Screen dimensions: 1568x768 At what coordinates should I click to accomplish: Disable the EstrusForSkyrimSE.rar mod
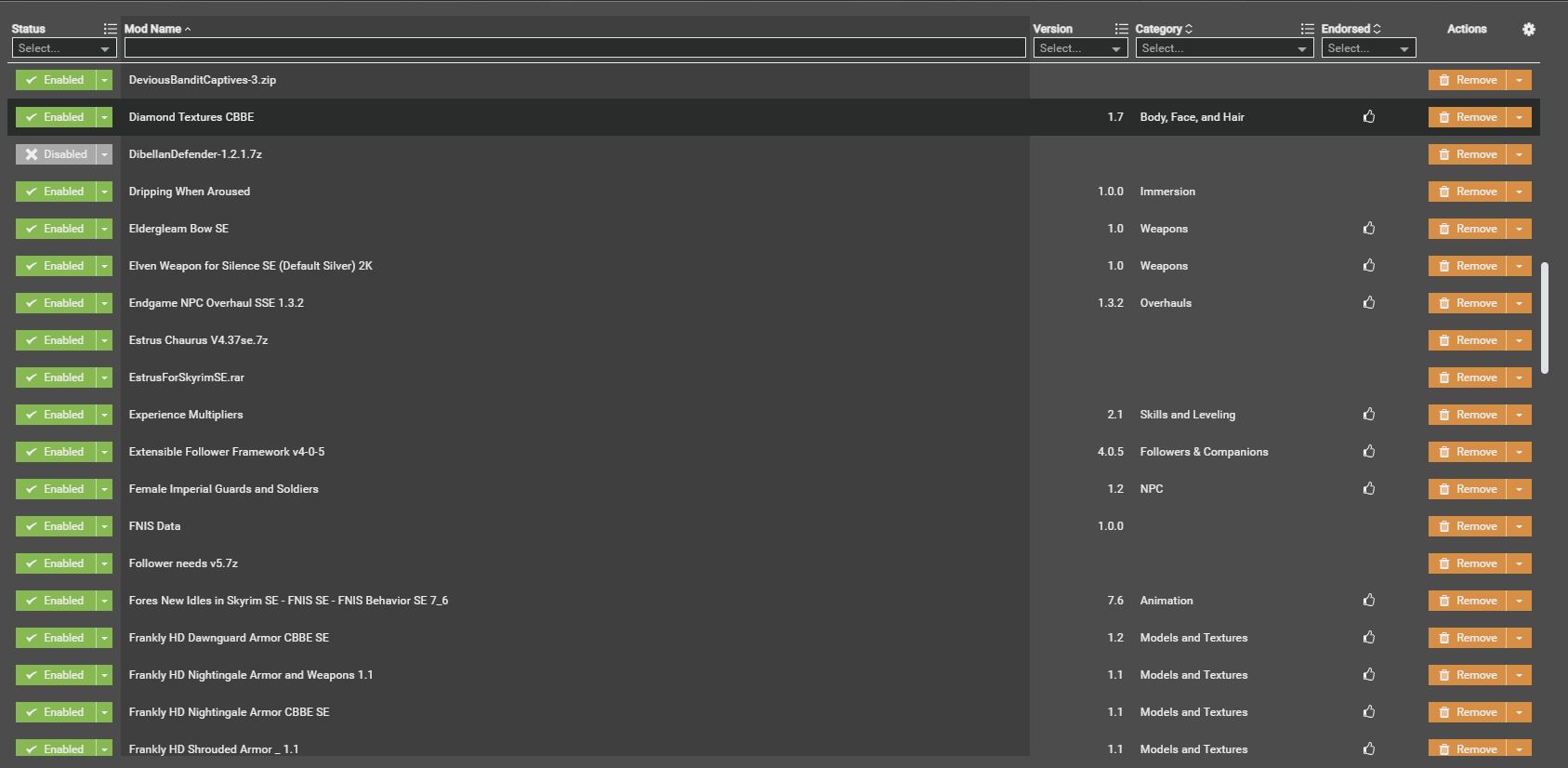(x=56, y=377)
